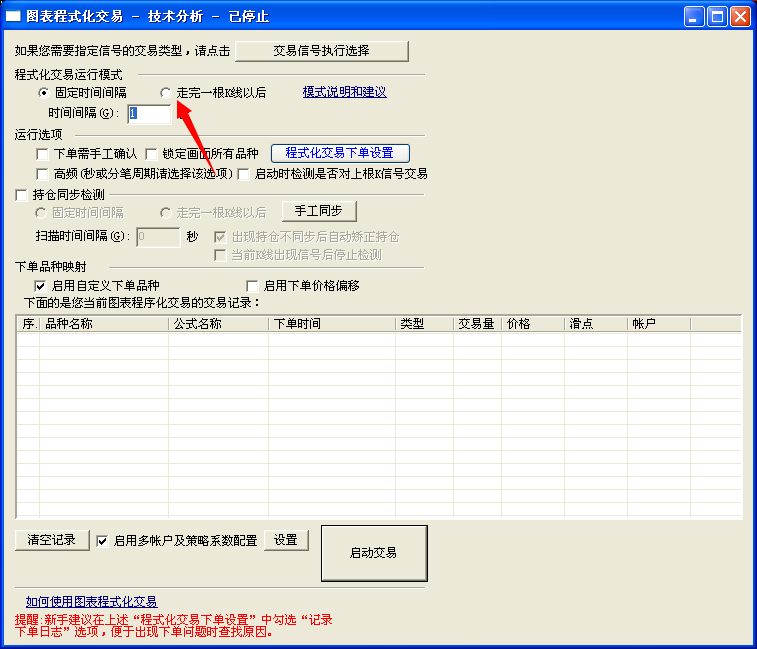
Task: Click the 启动交易 button
Action: 374,553
